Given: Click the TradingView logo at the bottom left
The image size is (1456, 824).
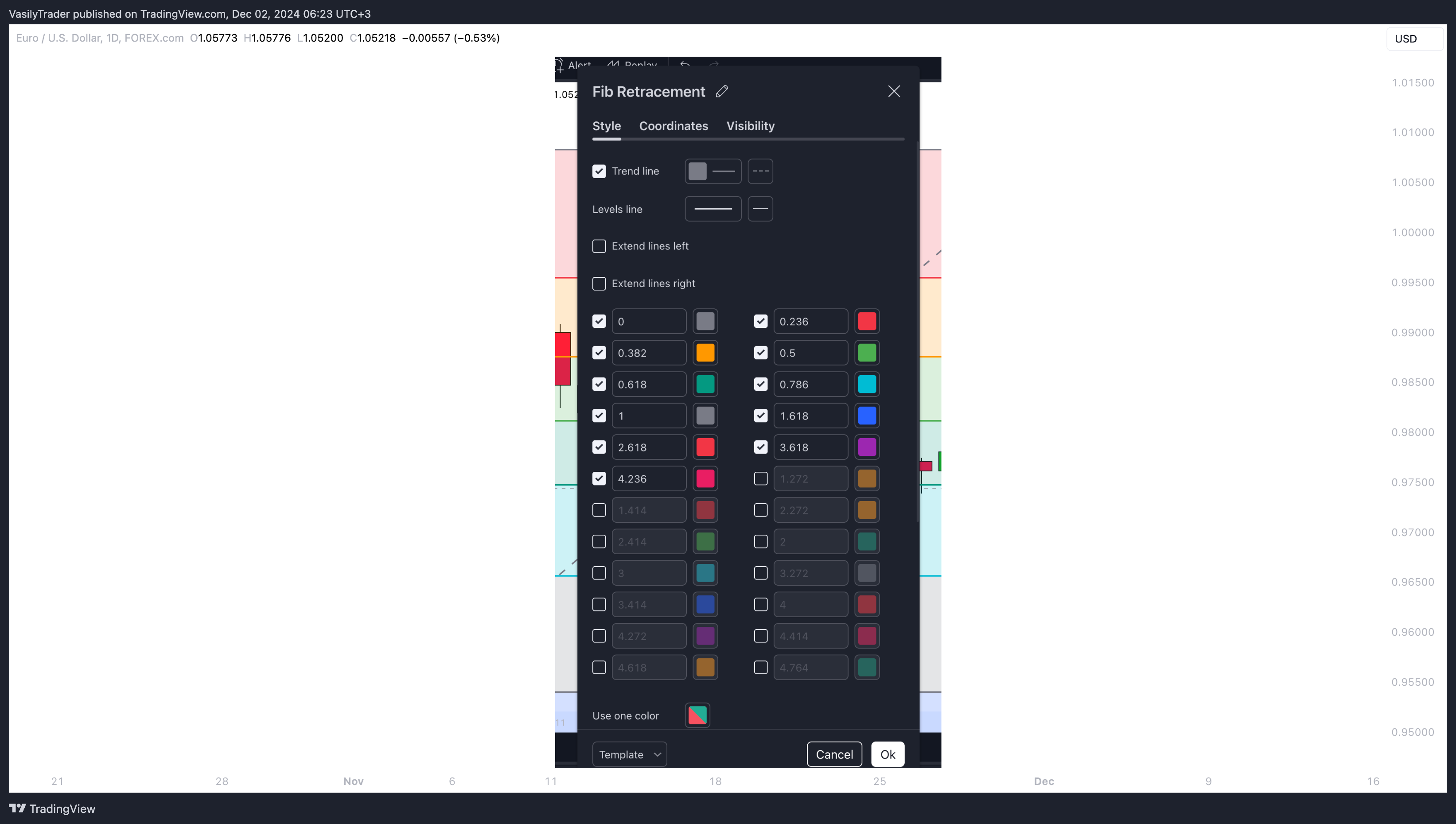Looking at the screenshot, I should click(52, 808).
